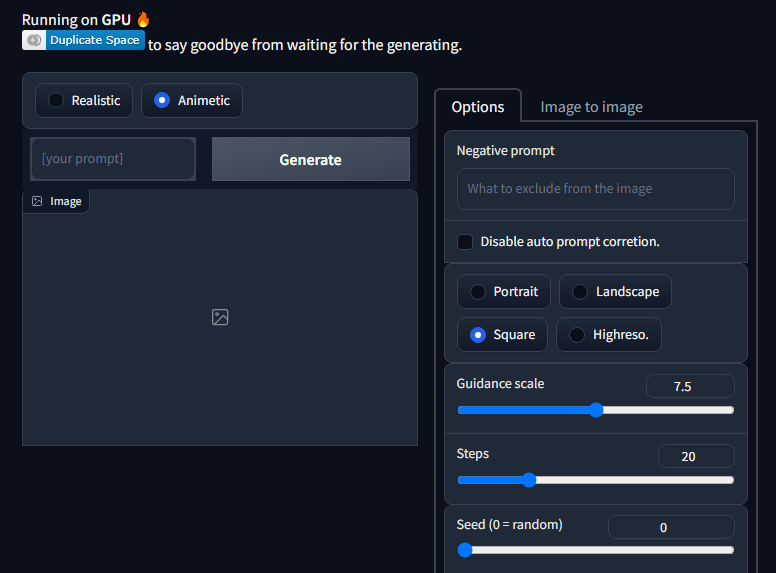Screen dimensions: 776x573
Task: Switch to the Image to image tab
Action: pos(591,107)
